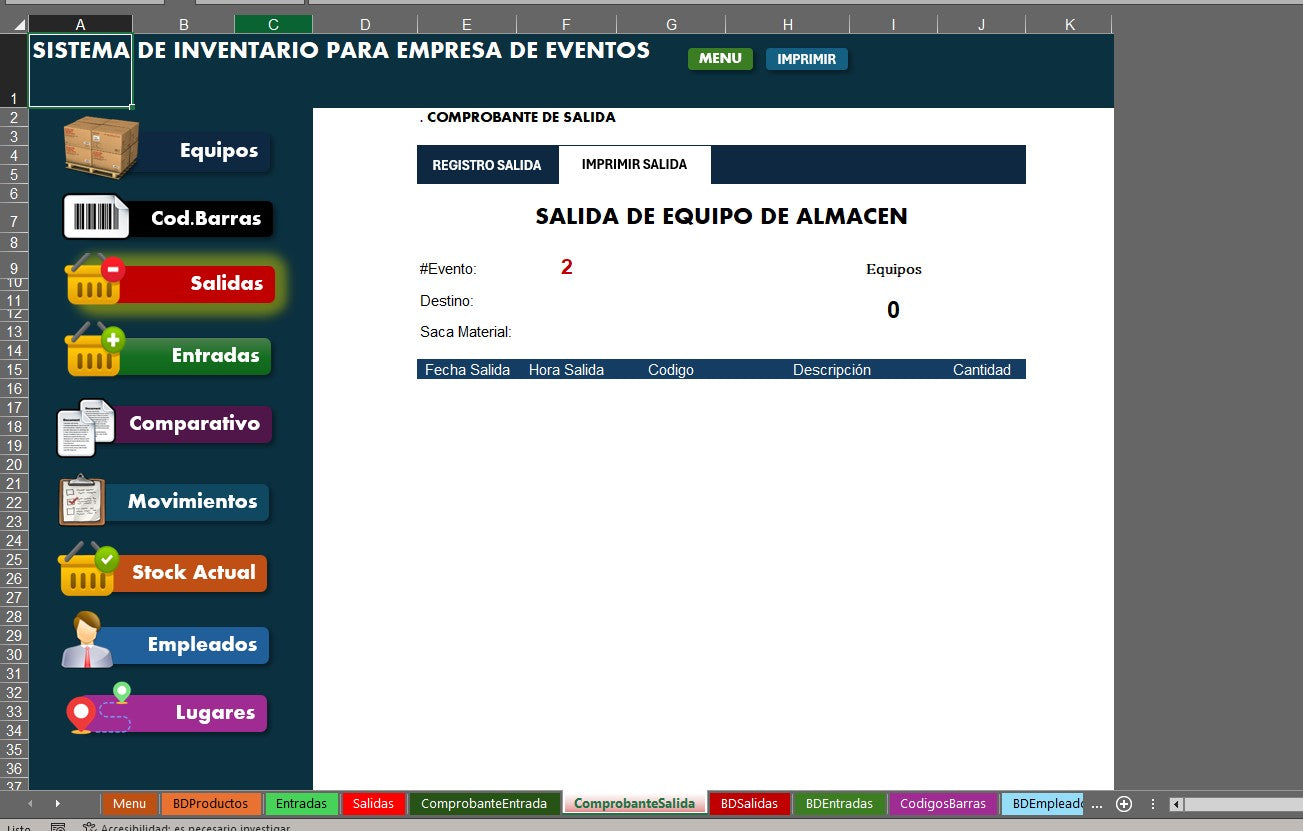Click the horizontal scrollbar left arrow
Viewport: 1303px width, 831px height.
pos(1177,804)
